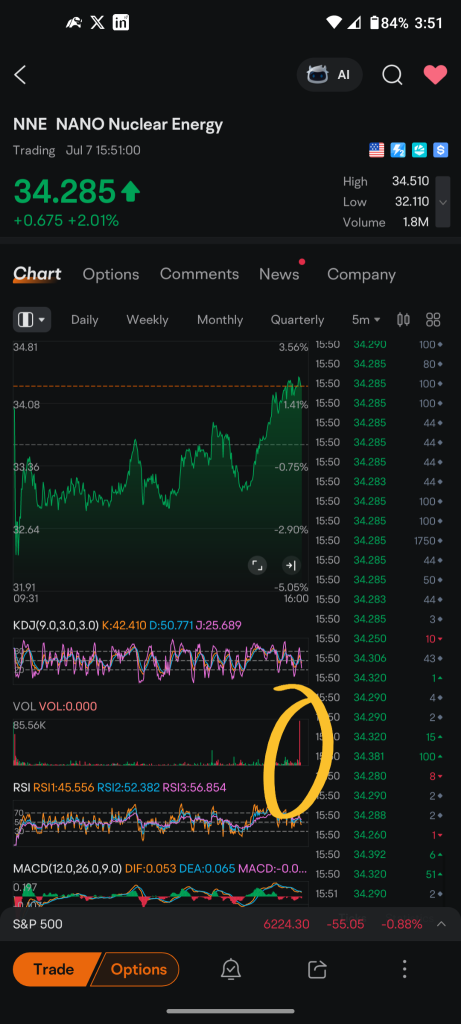Select the Weekly timeframe
Image resolution: width=461 pixels, height=1024 pixels.
coord(148,320)
